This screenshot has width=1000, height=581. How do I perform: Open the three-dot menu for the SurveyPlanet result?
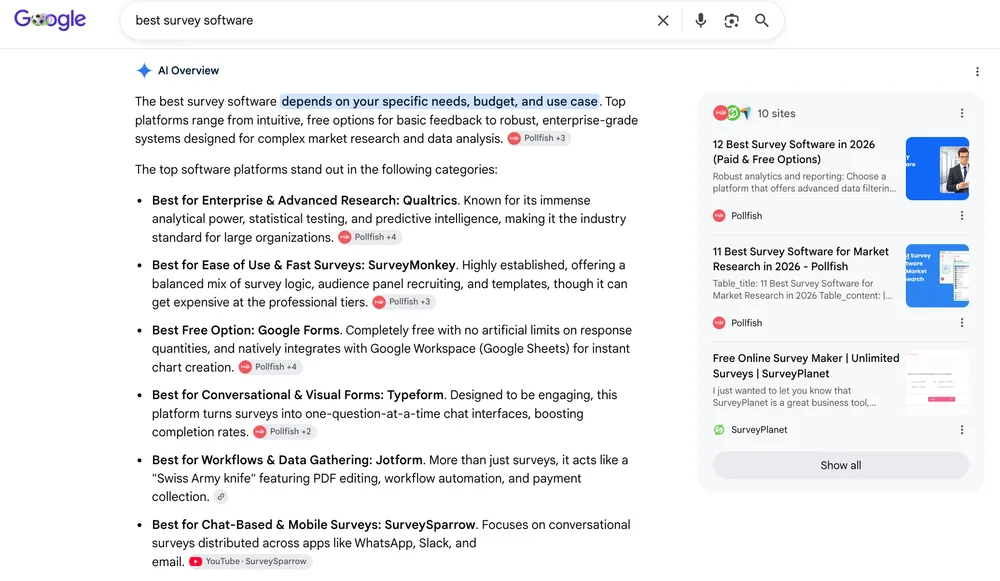[x=962, y=430]
